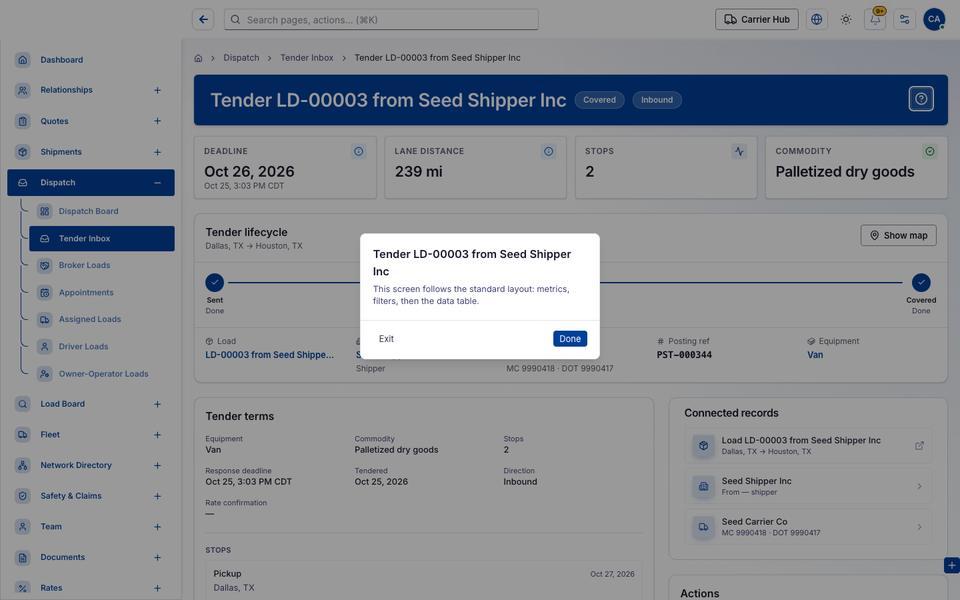Open the notifications bell
Viewport: 960px width, 600px height.
[875, 20]
